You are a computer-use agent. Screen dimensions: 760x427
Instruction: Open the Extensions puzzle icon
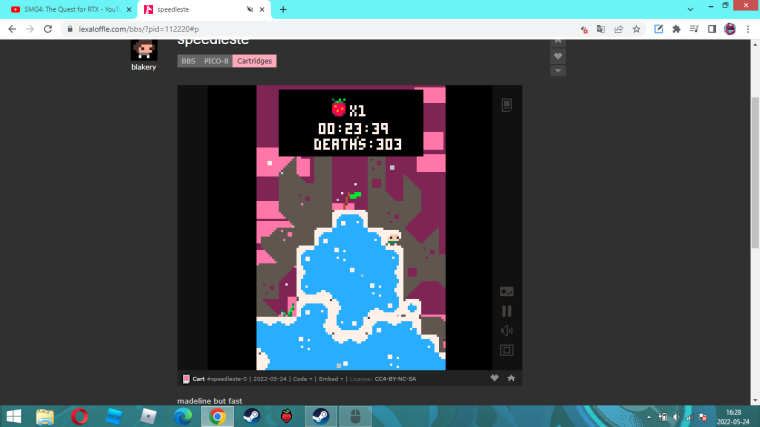click(x=676, y=29)
